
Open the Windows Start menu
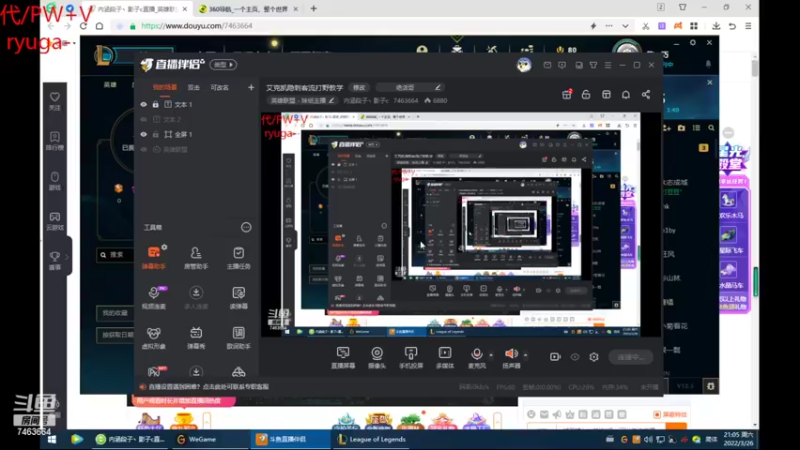(52, 439)
